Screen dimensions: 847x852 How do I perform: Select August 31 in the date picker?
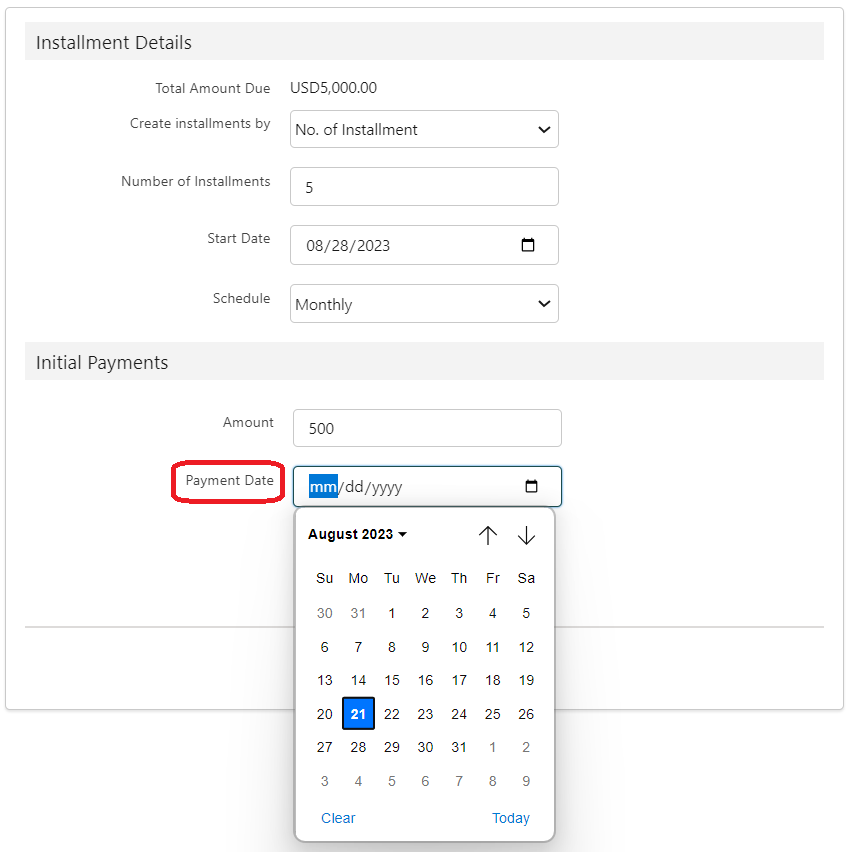point(459,747)
